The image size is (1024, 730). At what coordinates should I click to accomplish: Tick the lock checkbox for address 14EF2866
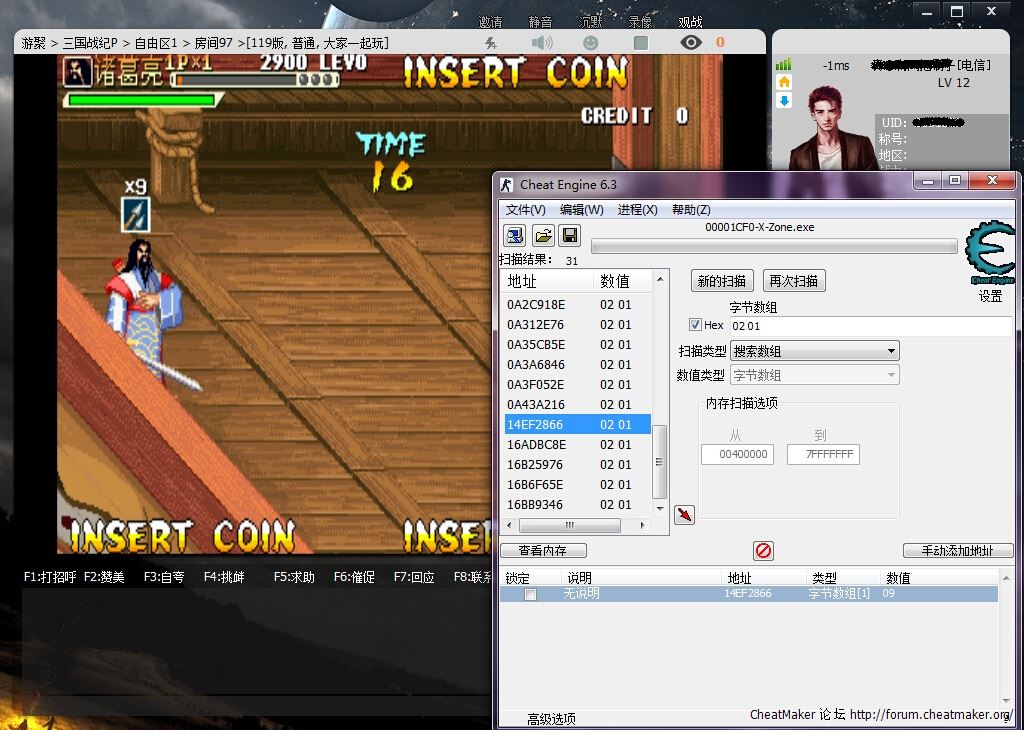tap(531, 594)
